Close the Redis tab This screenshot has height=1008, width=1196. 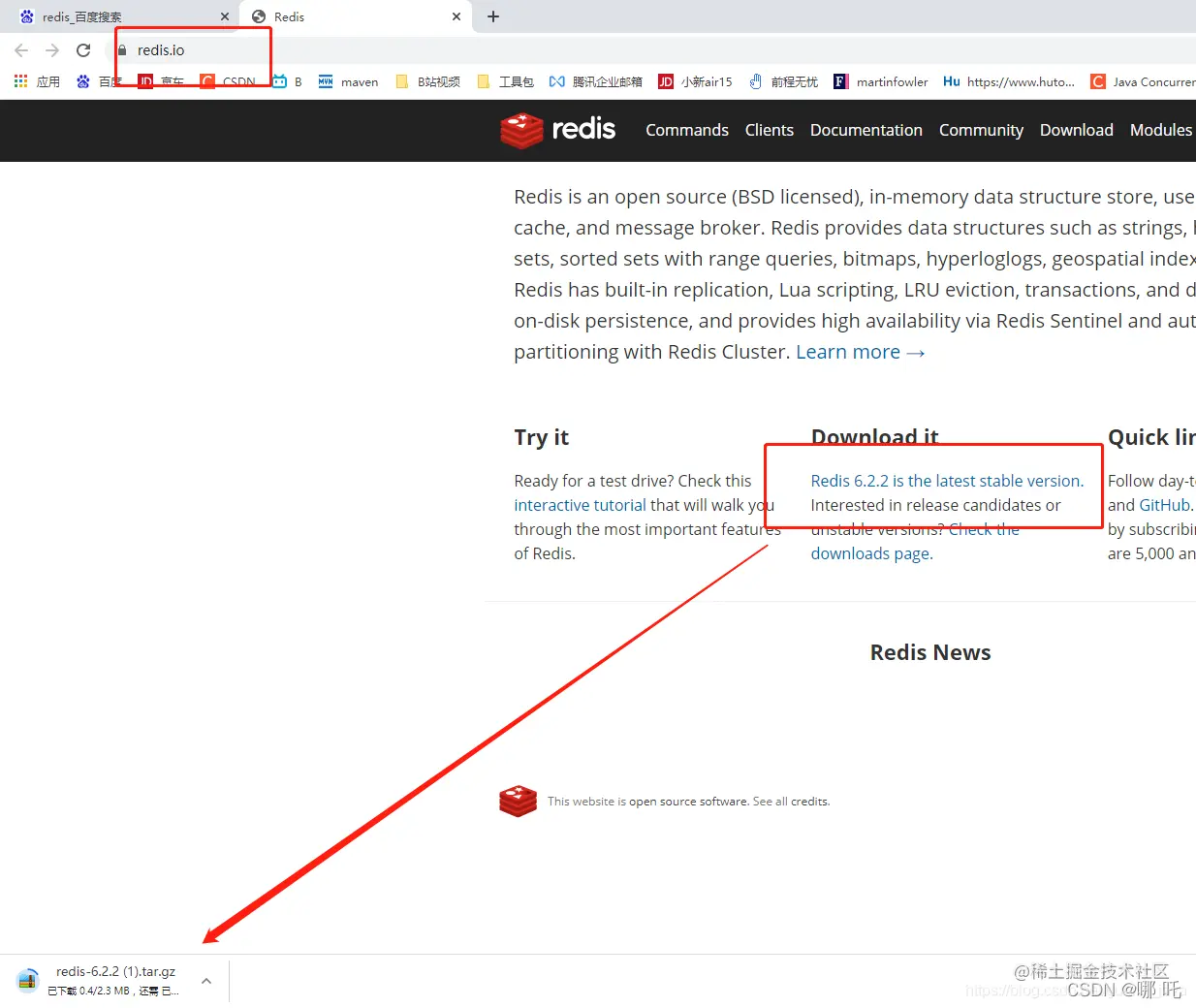(x=456, y=16)
